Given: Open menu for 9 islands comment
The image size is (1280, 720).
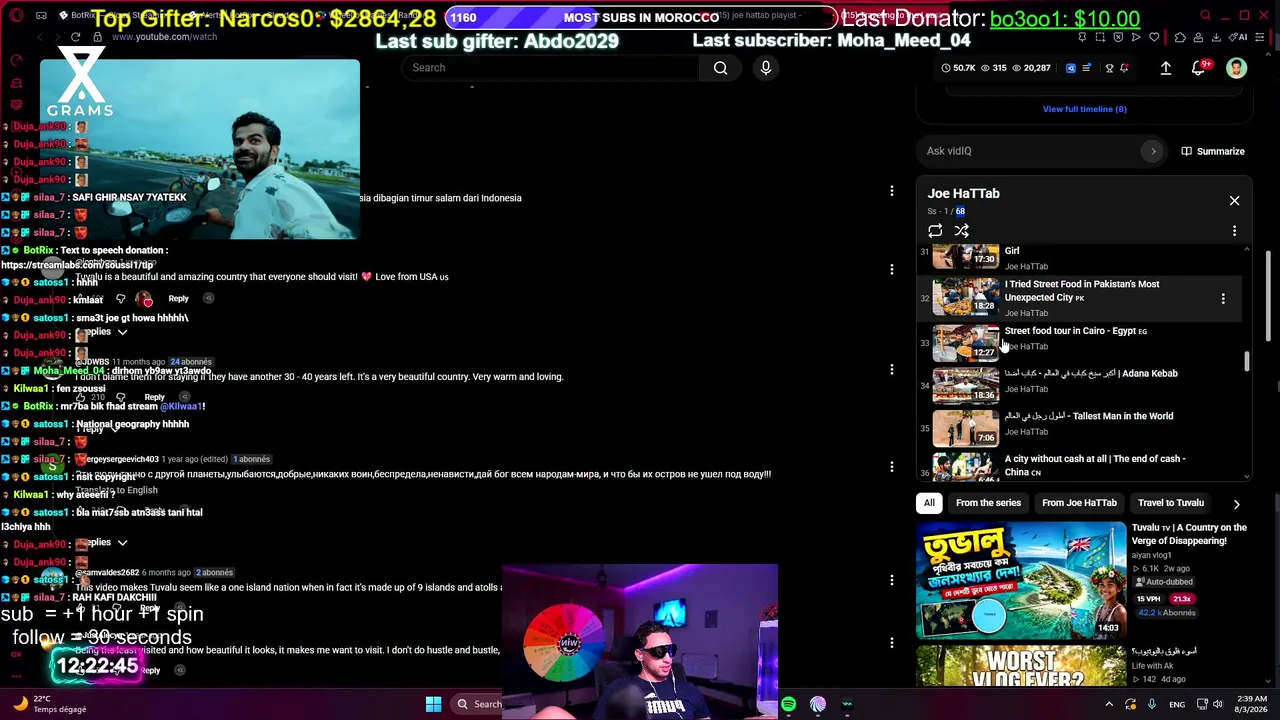Looking at the screenshot, I should 891,580.
